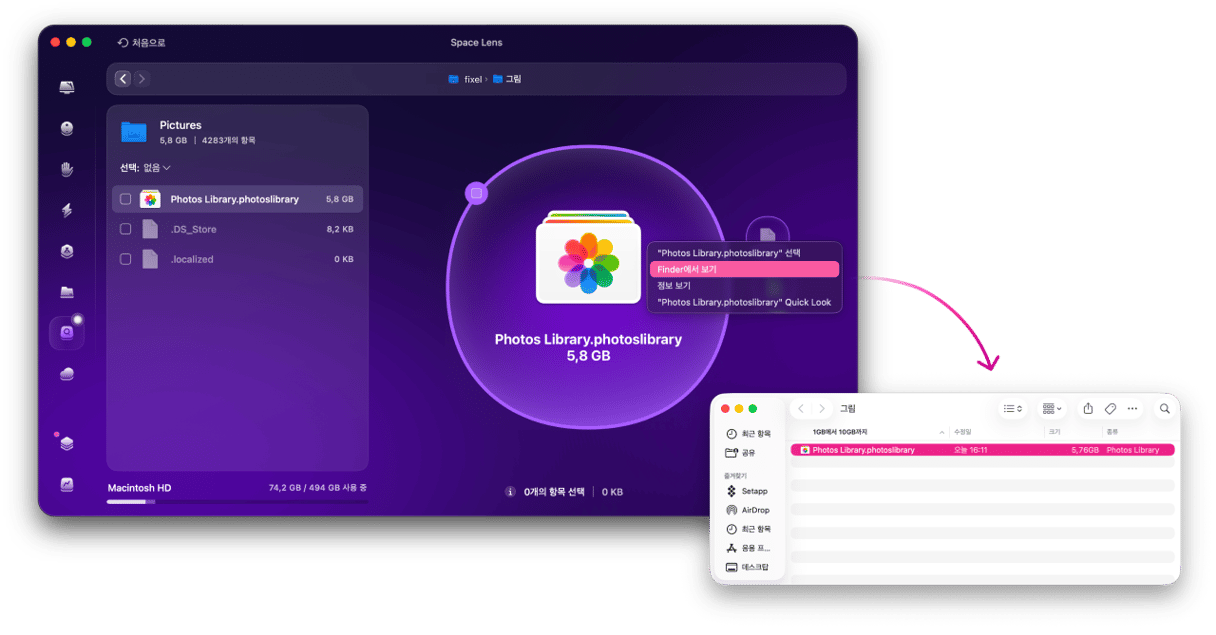Click the Finder share icon
Viewport: 1216px width, 635px height.
[1088, 409]
